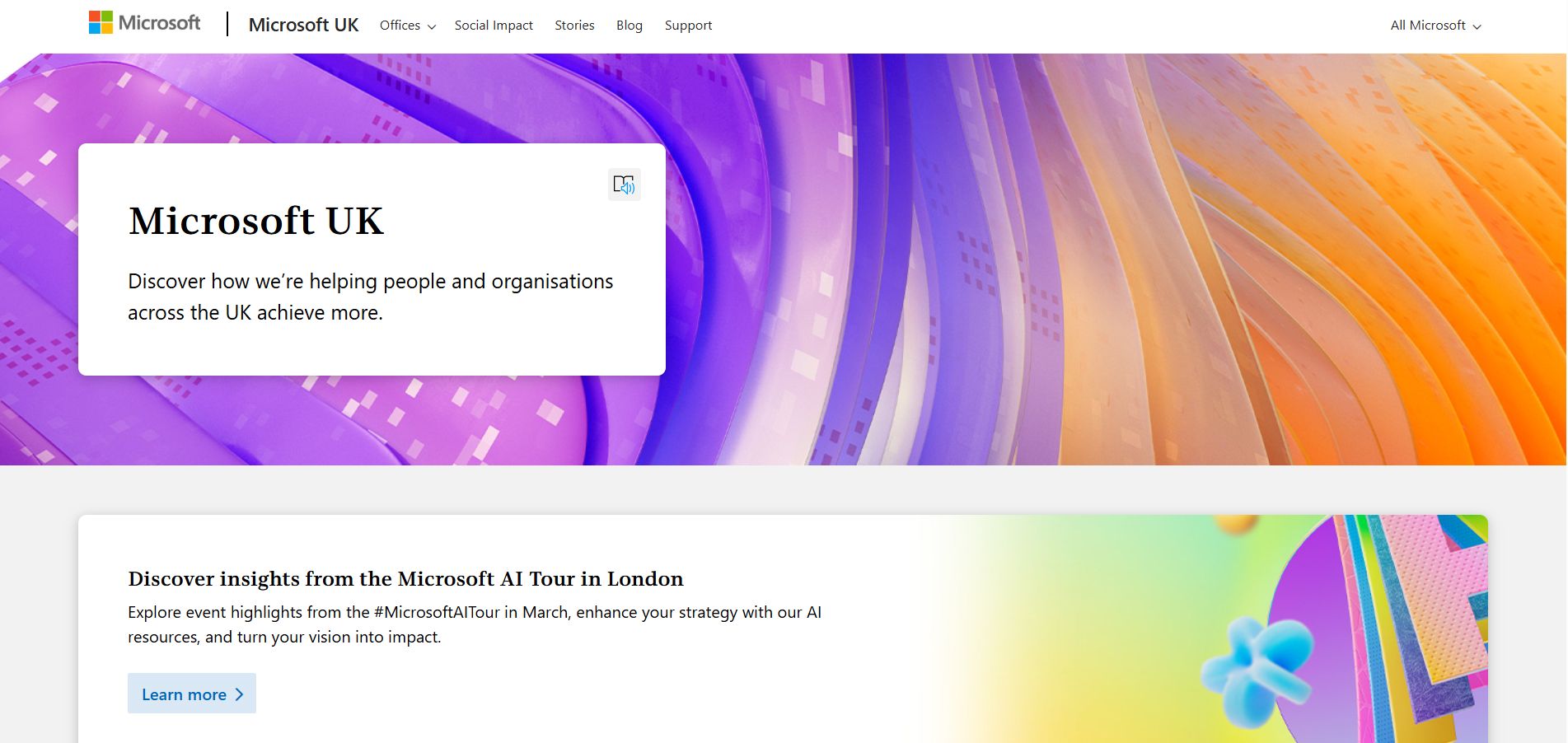Navigate to the Blog section
Screen dimensions: 1568x743
629,25
